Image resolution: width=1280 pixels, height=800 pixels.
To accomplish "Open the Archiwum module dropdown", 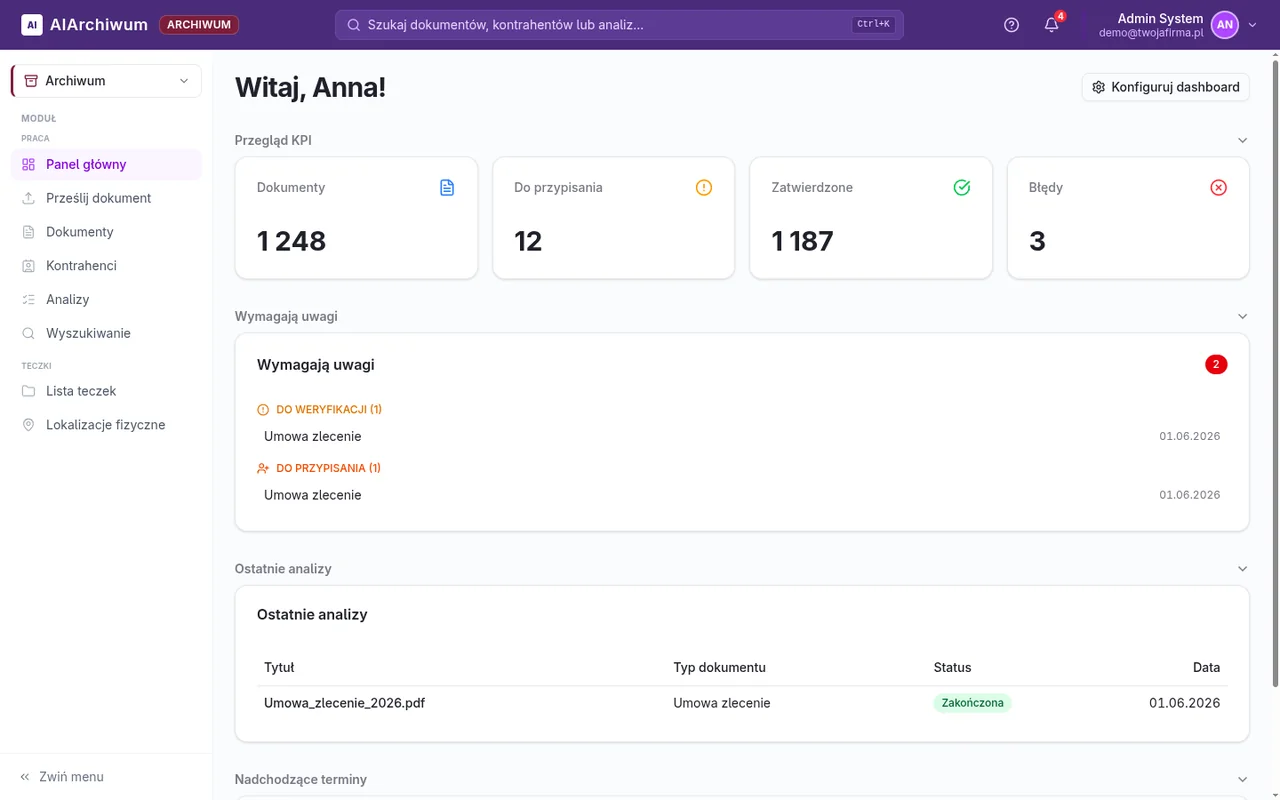I will (x=106, y=81).
